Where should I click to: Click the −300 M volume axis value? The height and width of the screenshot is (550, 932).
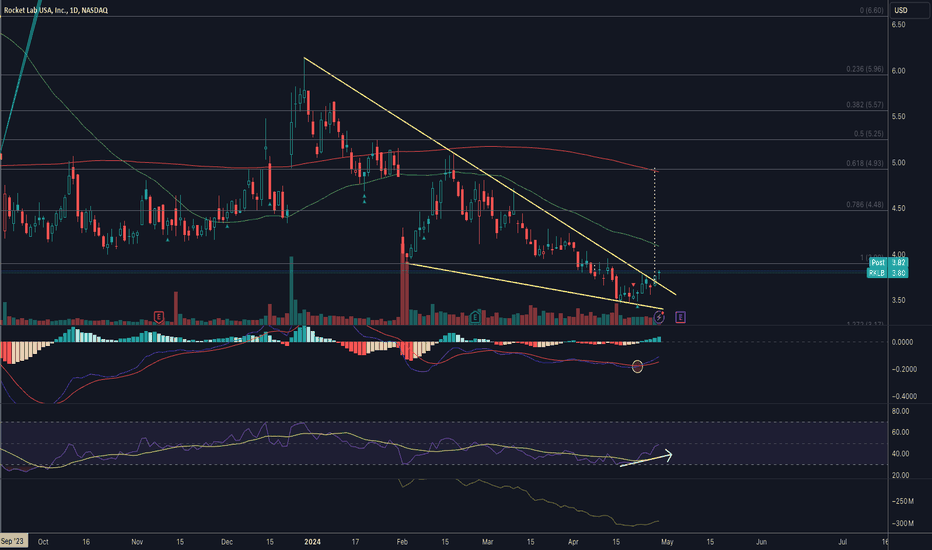coord(902,523)
